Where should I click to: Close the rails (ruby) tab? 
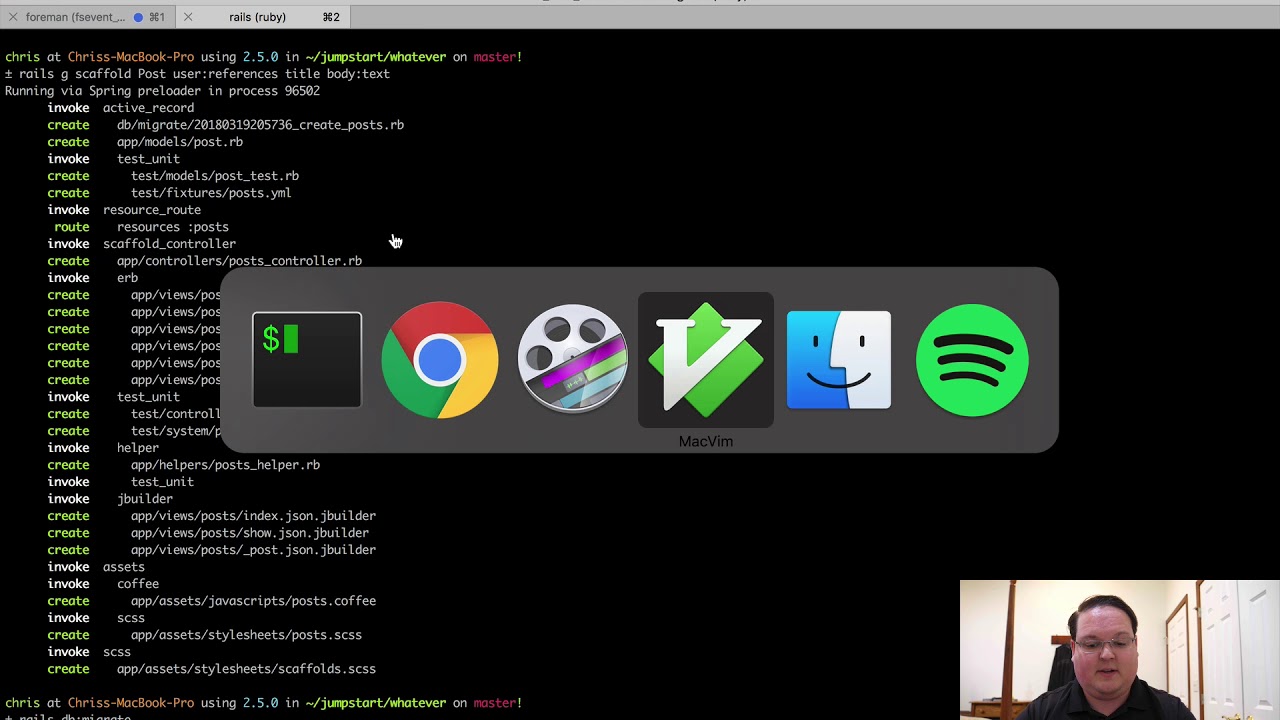coord(188,17)
